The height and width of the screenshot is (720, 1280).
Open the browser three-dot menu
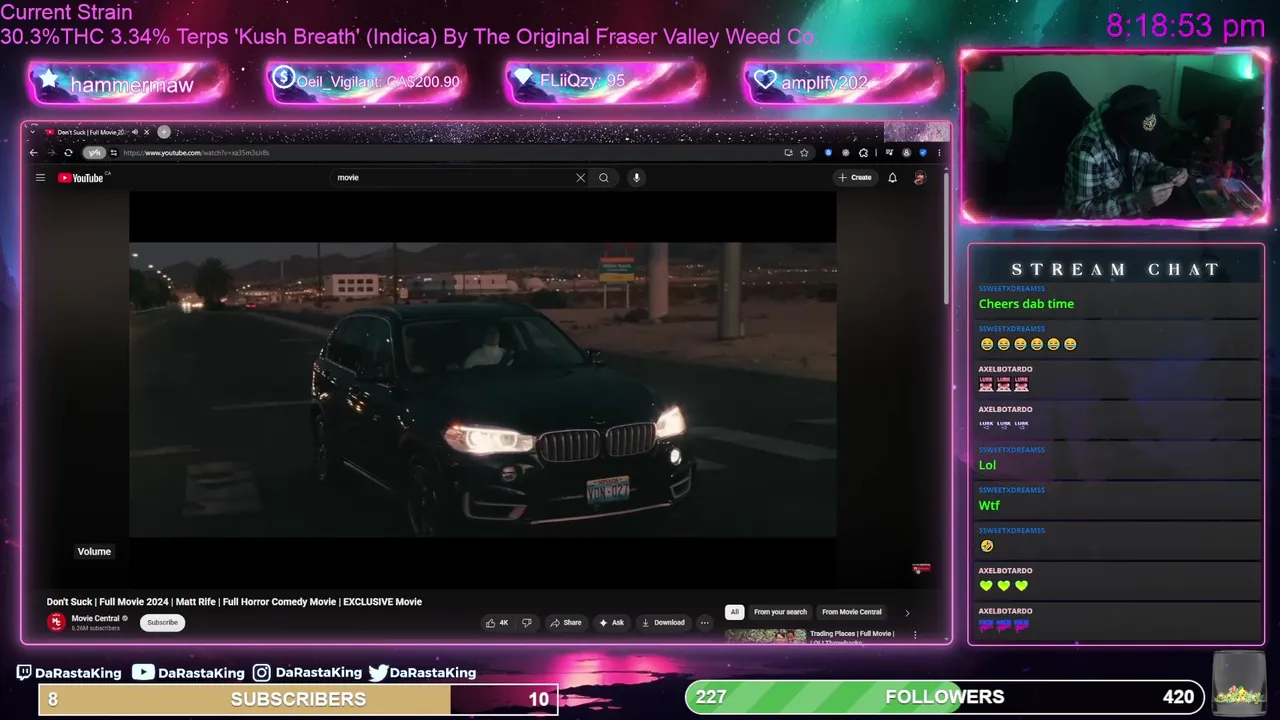(939, 153)
